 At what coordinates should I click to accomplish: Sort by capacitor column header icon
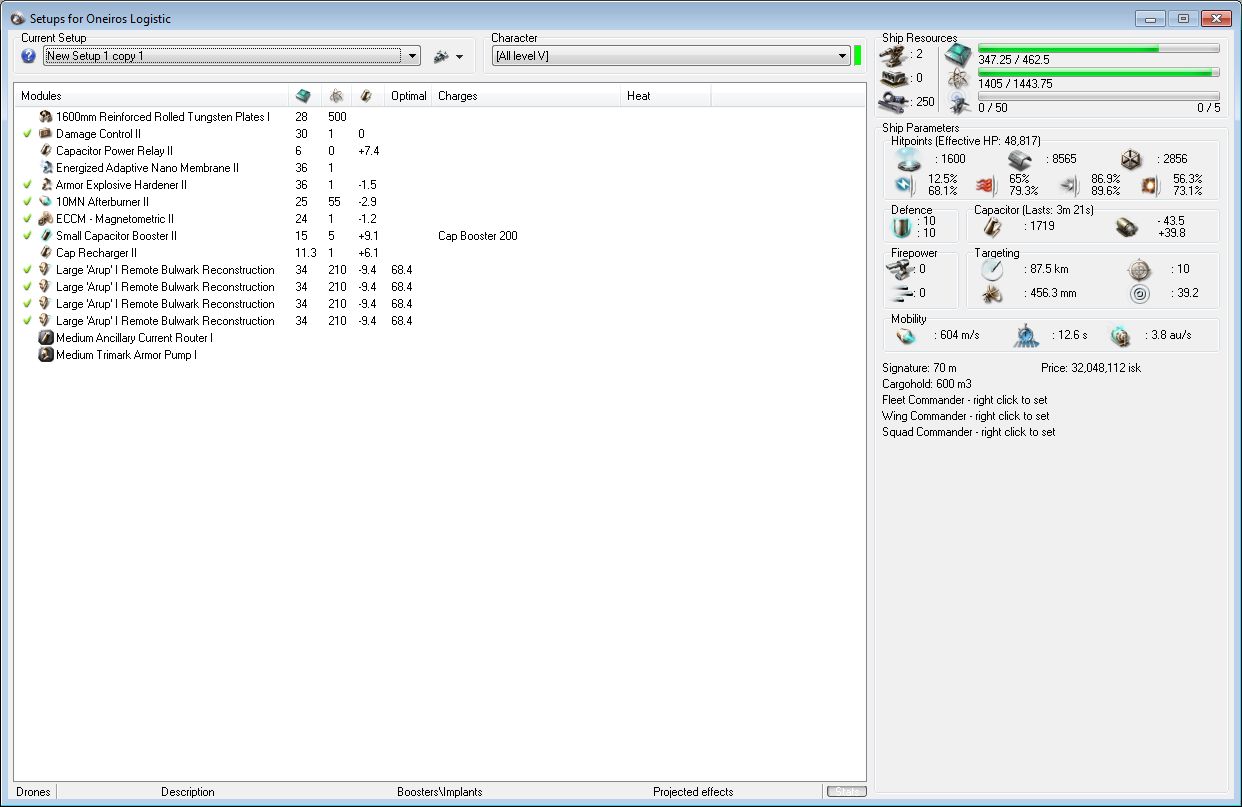pos(367,96)
